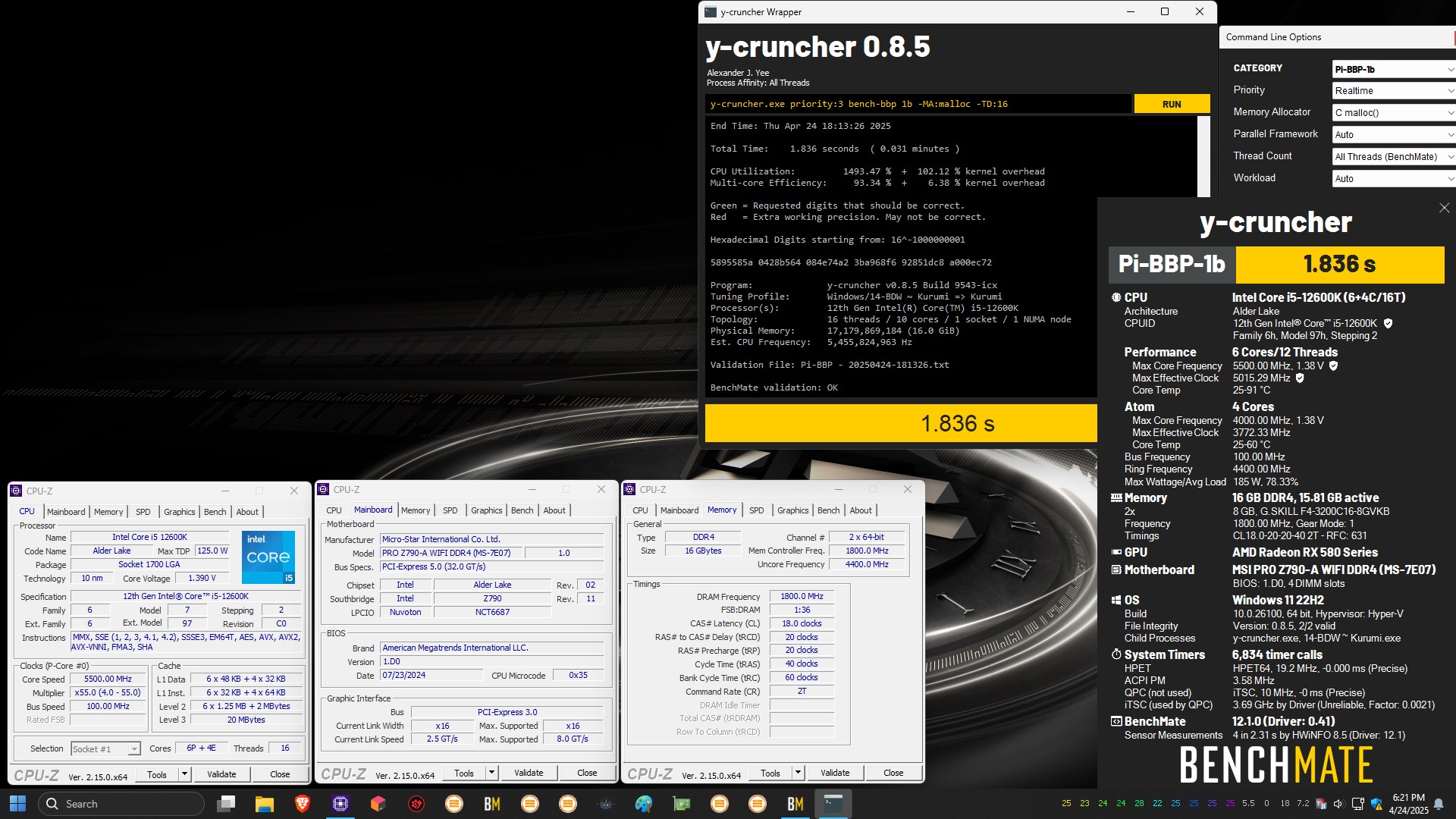The height and width of the screenshot is (819, 1456).
Task: Click the BENCHMATE logo in the result panel
Action: (x=1276, y=764)
